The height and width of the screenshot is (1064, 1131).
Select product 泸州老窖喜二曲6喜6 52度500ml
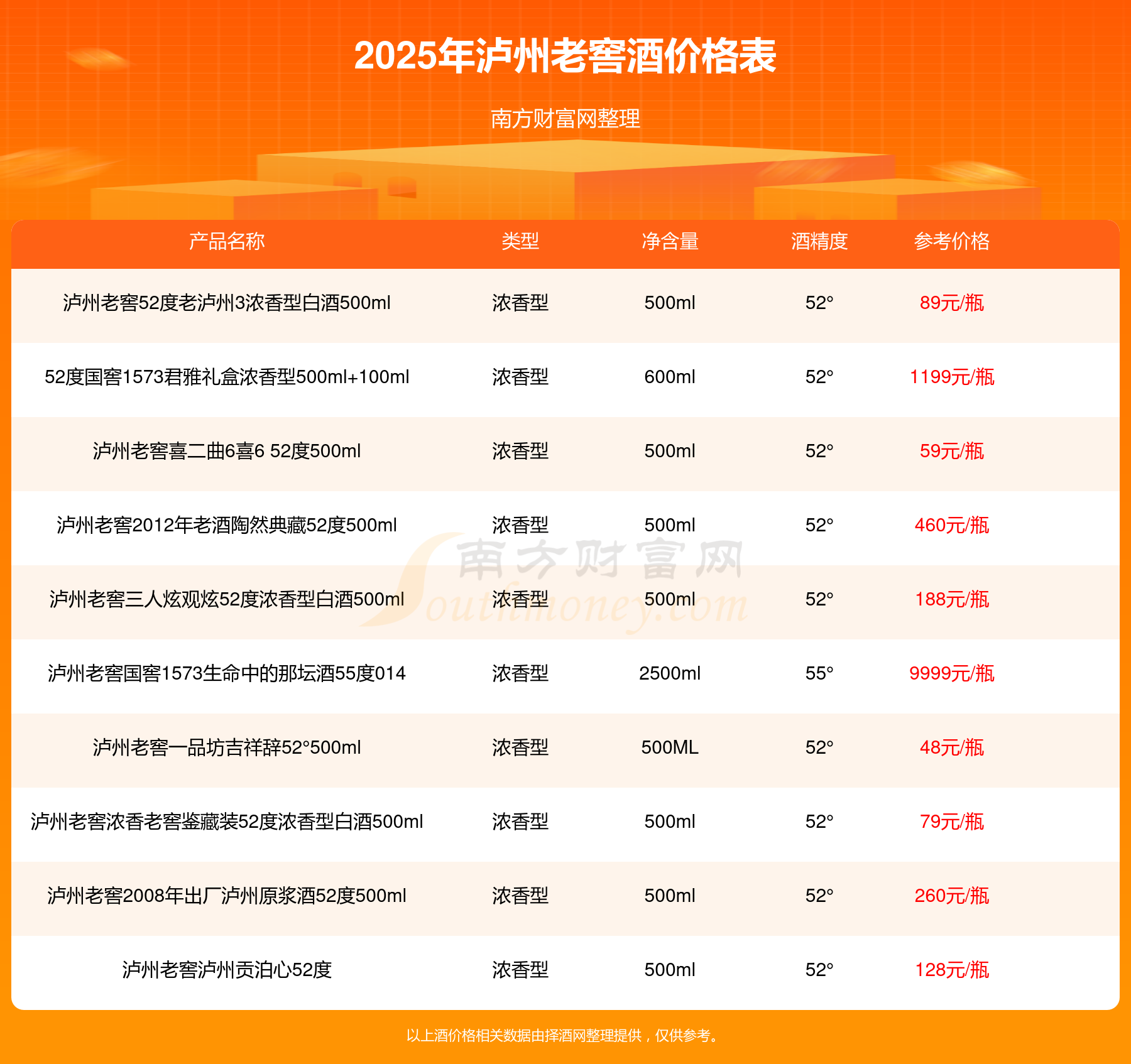(x=227, y=451)
